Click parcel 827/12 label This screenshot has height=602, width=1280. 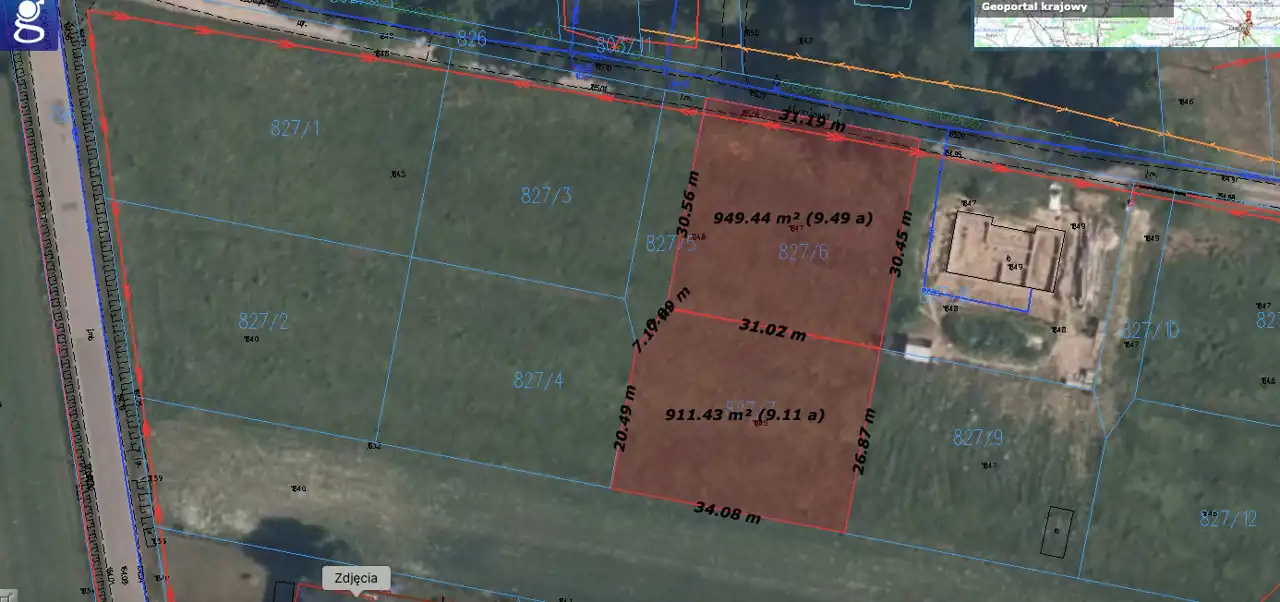pyautogui.click(x=1228, y=518)
